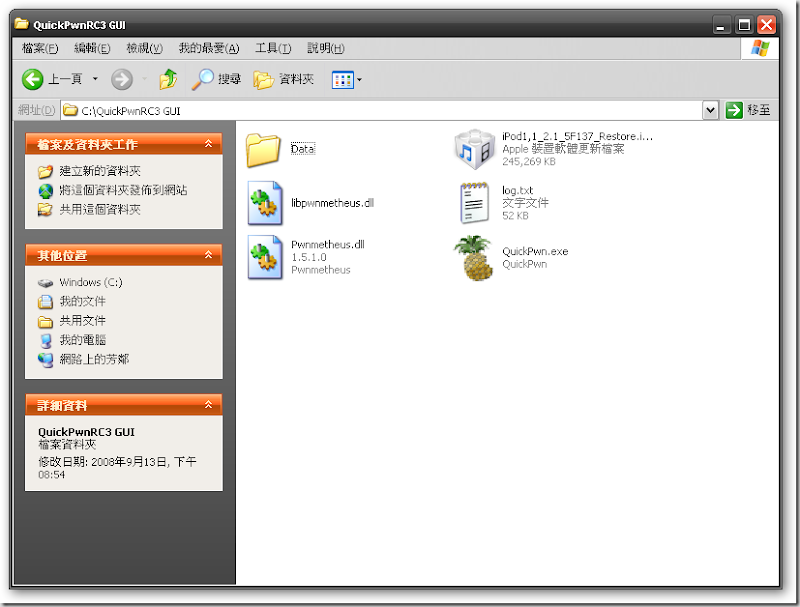Open the Edit menu (編輯)
800x607 pixels.
[92, 48]
